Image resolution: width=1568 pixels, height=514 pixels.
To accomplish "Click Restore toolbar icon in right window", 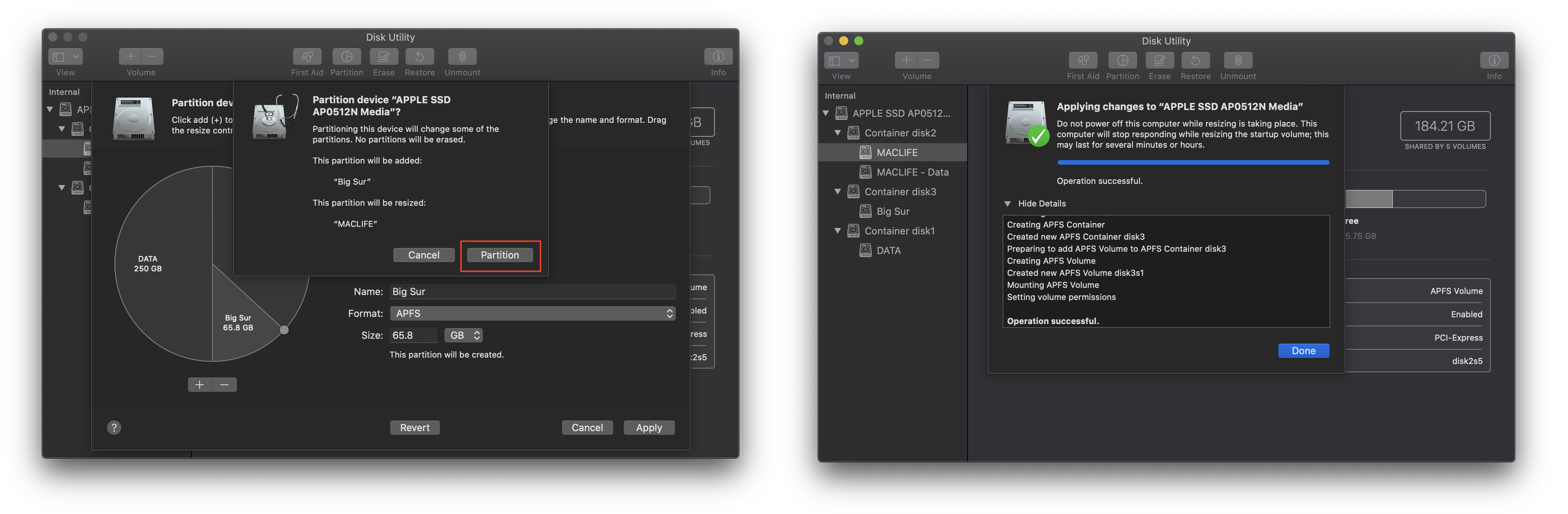I will tap(1195, 60).
